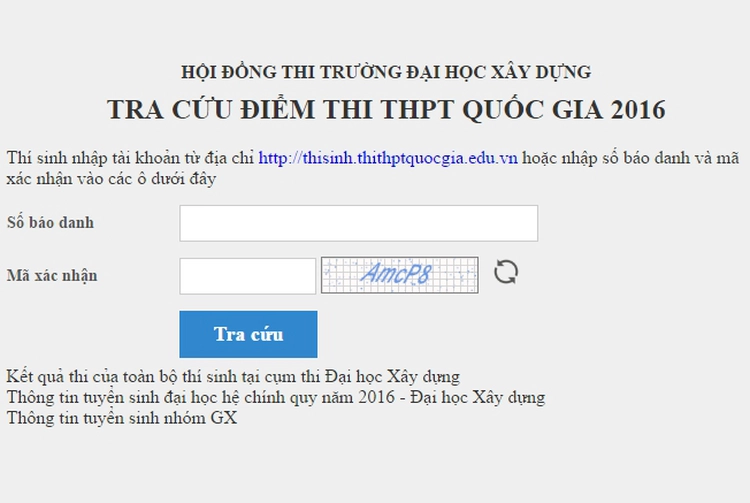The image size is (750, 503).
Task: Click the Số báo danh label
Action: 50,222
